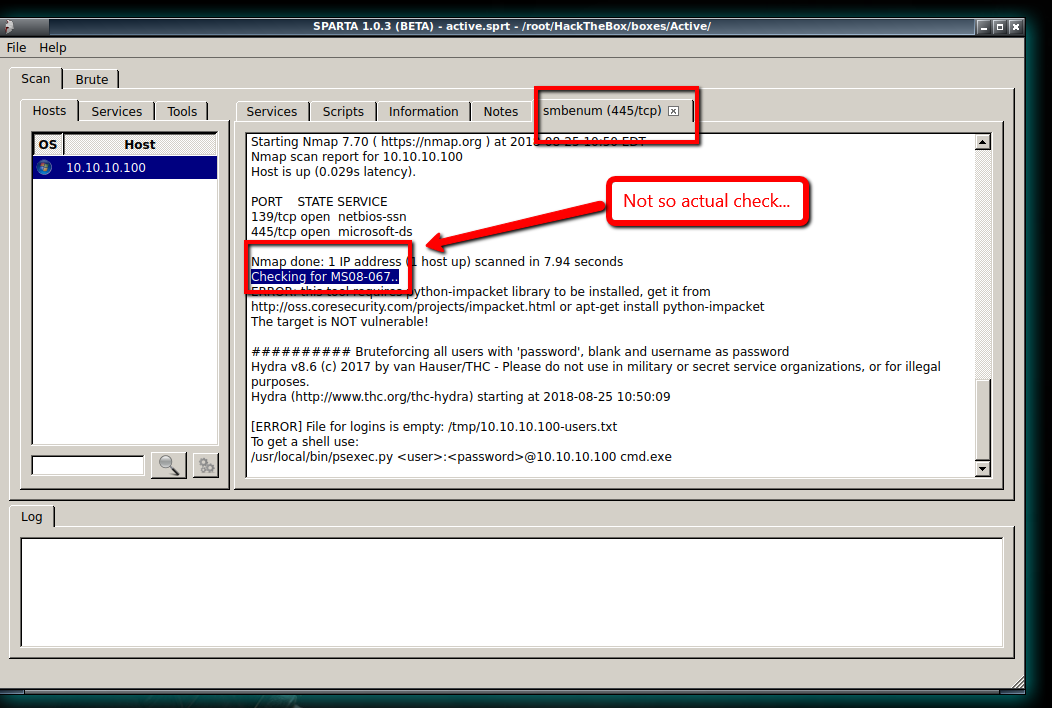
Task: Click scroll-up arrow in output pane
Action: (982, 143)
